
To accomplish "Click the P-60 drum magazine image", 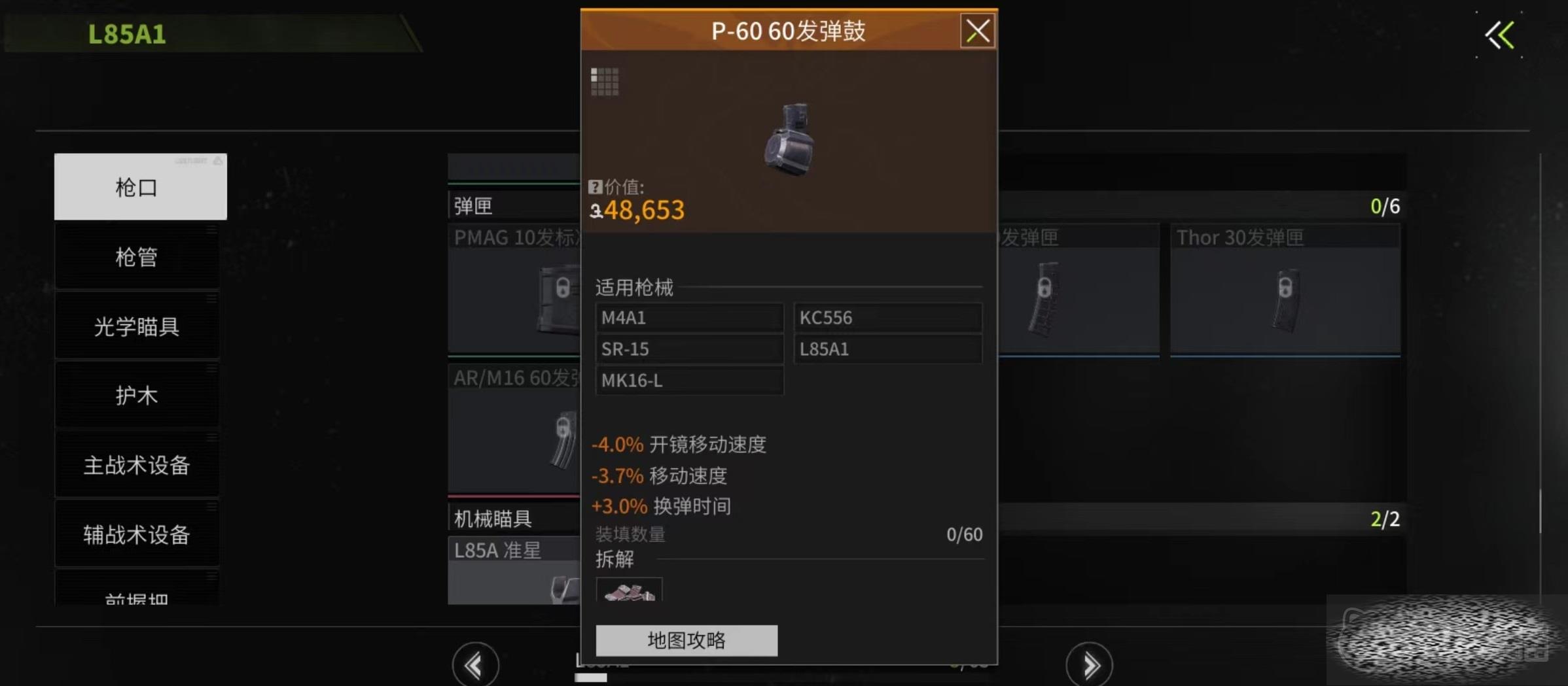I will coord(790,139).
